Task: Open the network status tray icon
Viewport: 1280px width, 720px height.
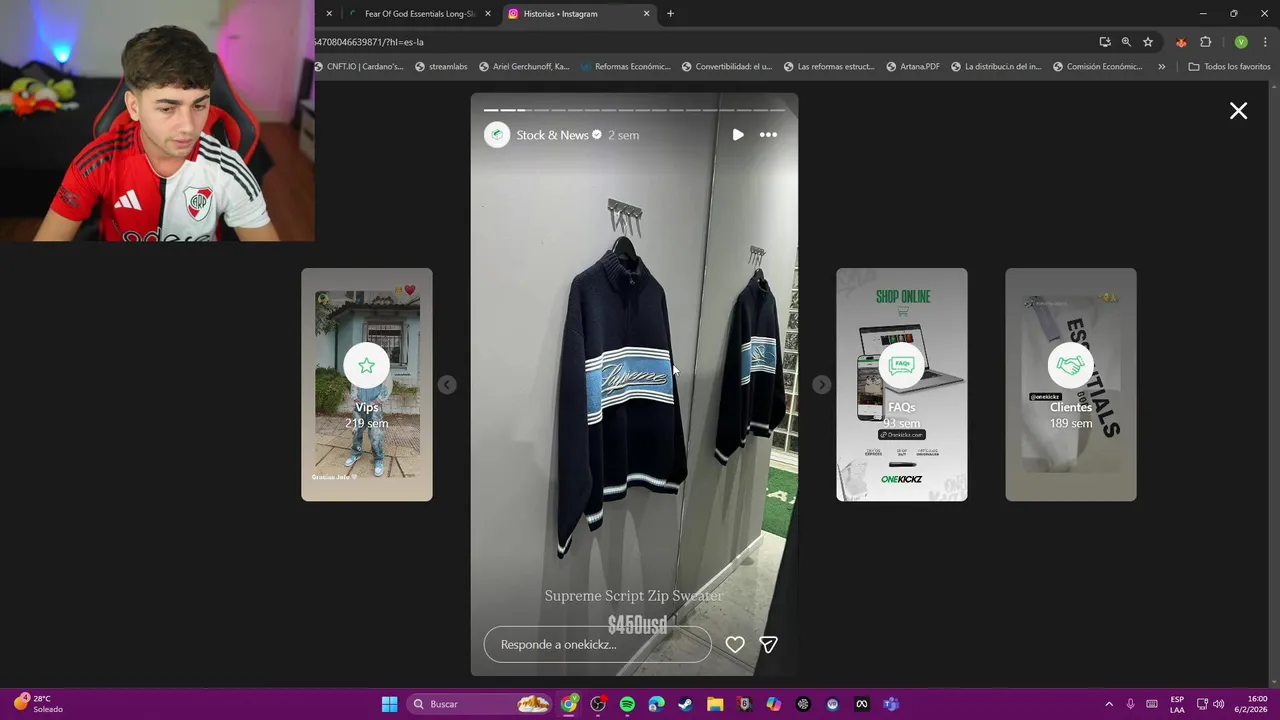Action: pyautogui.click(x=1202, y=704)
